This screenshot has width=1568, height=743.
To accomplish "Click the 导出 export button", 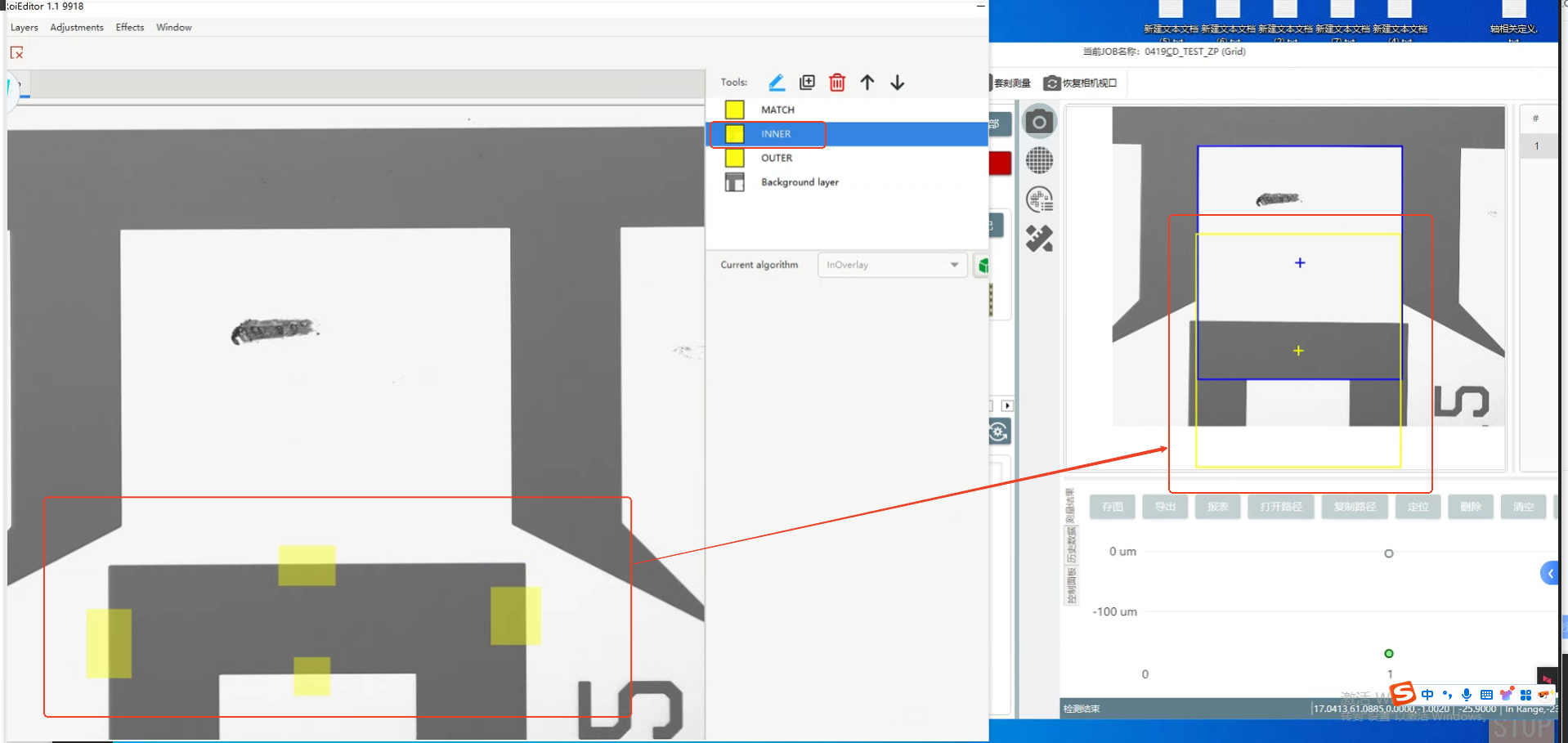I will click(1165, 507).
